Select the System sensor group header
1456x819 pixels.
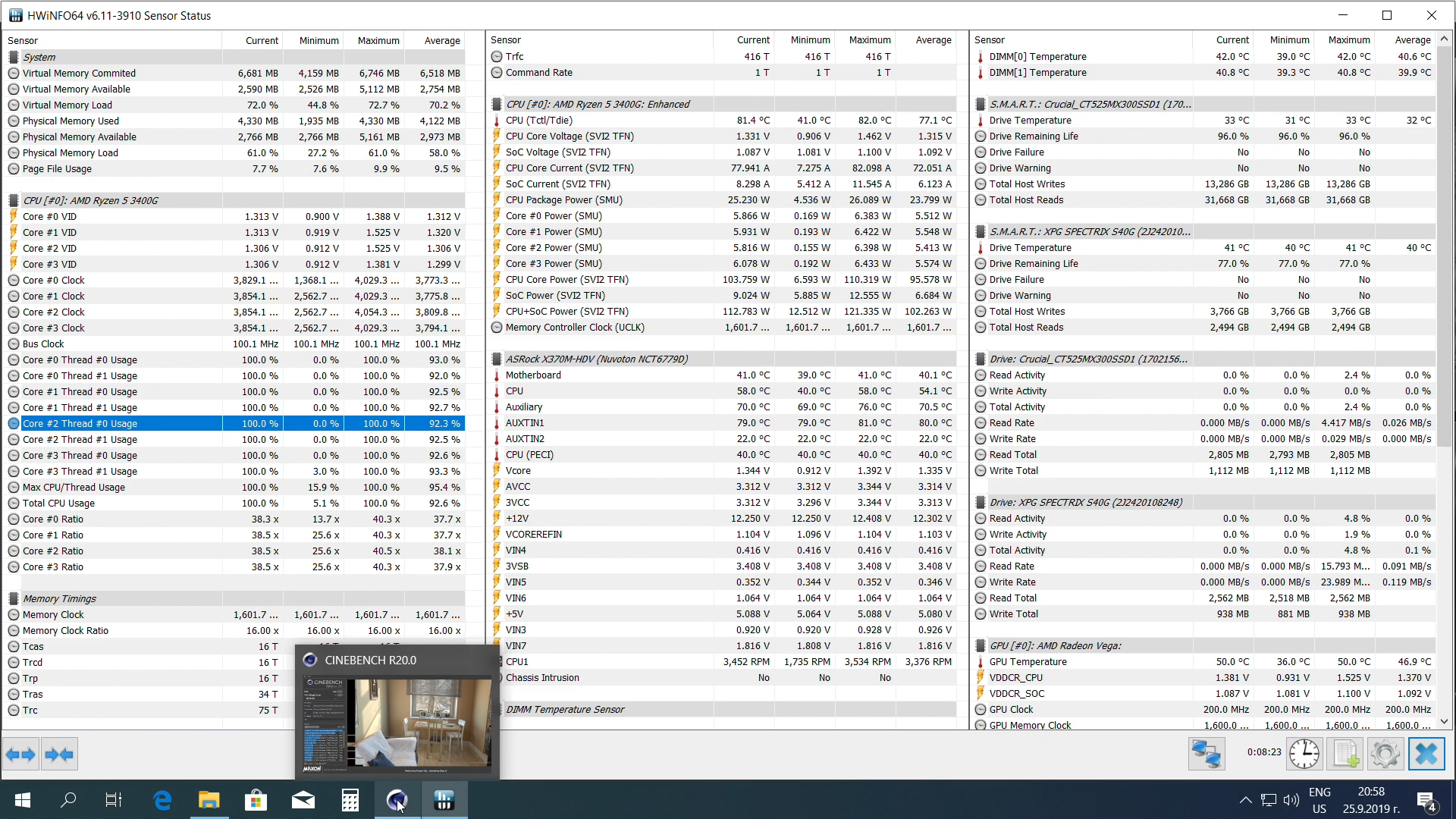[235, 57]
